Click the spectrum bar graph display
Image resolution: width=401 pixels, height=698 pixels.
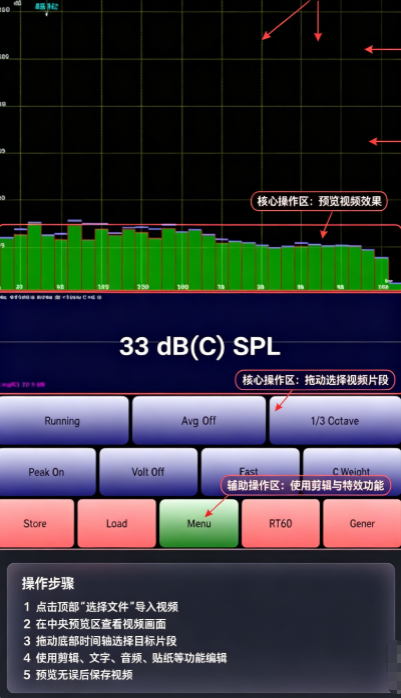(200, 257)
